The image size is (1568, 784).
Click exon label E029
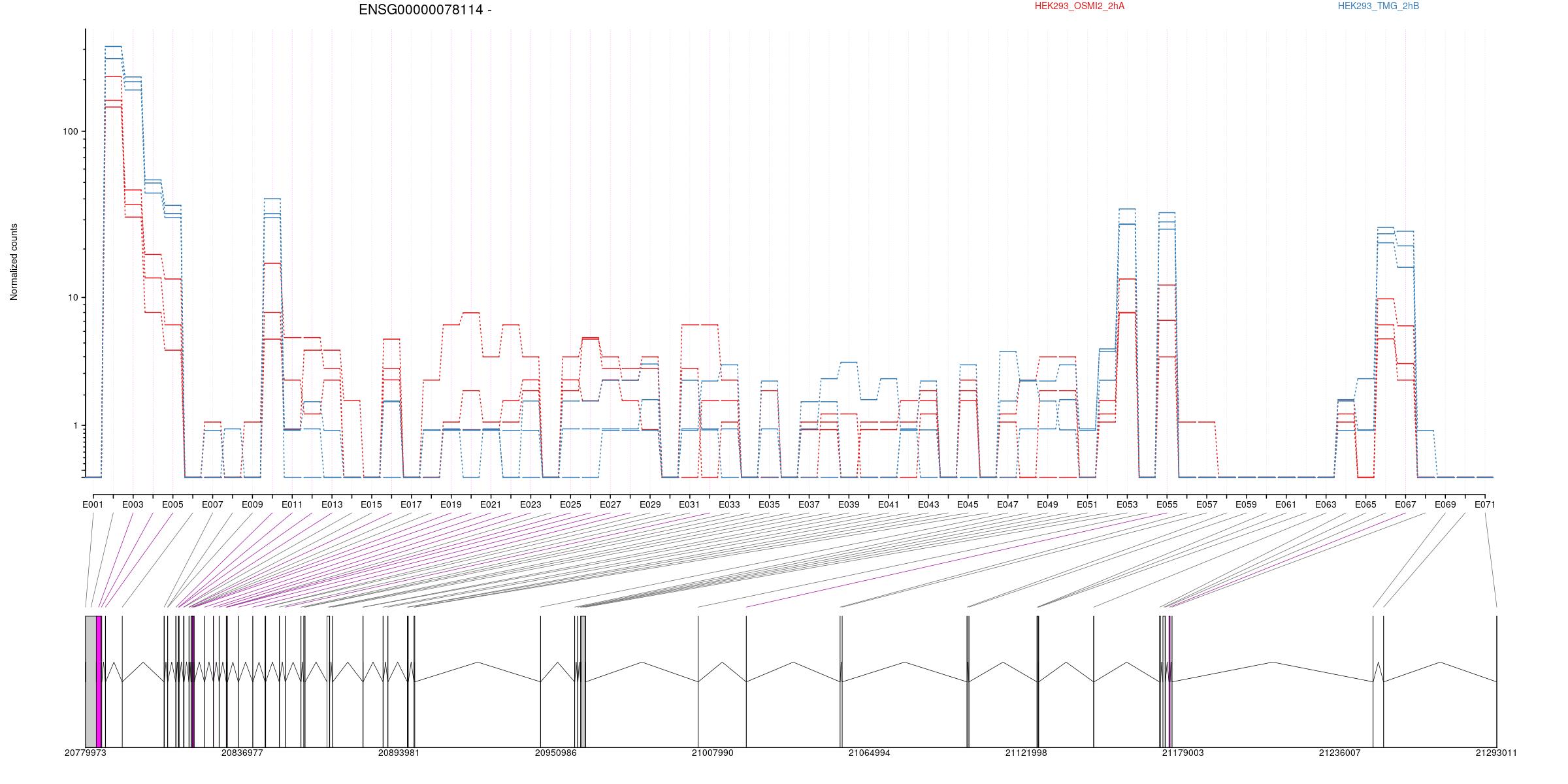[x=650, y=504]
